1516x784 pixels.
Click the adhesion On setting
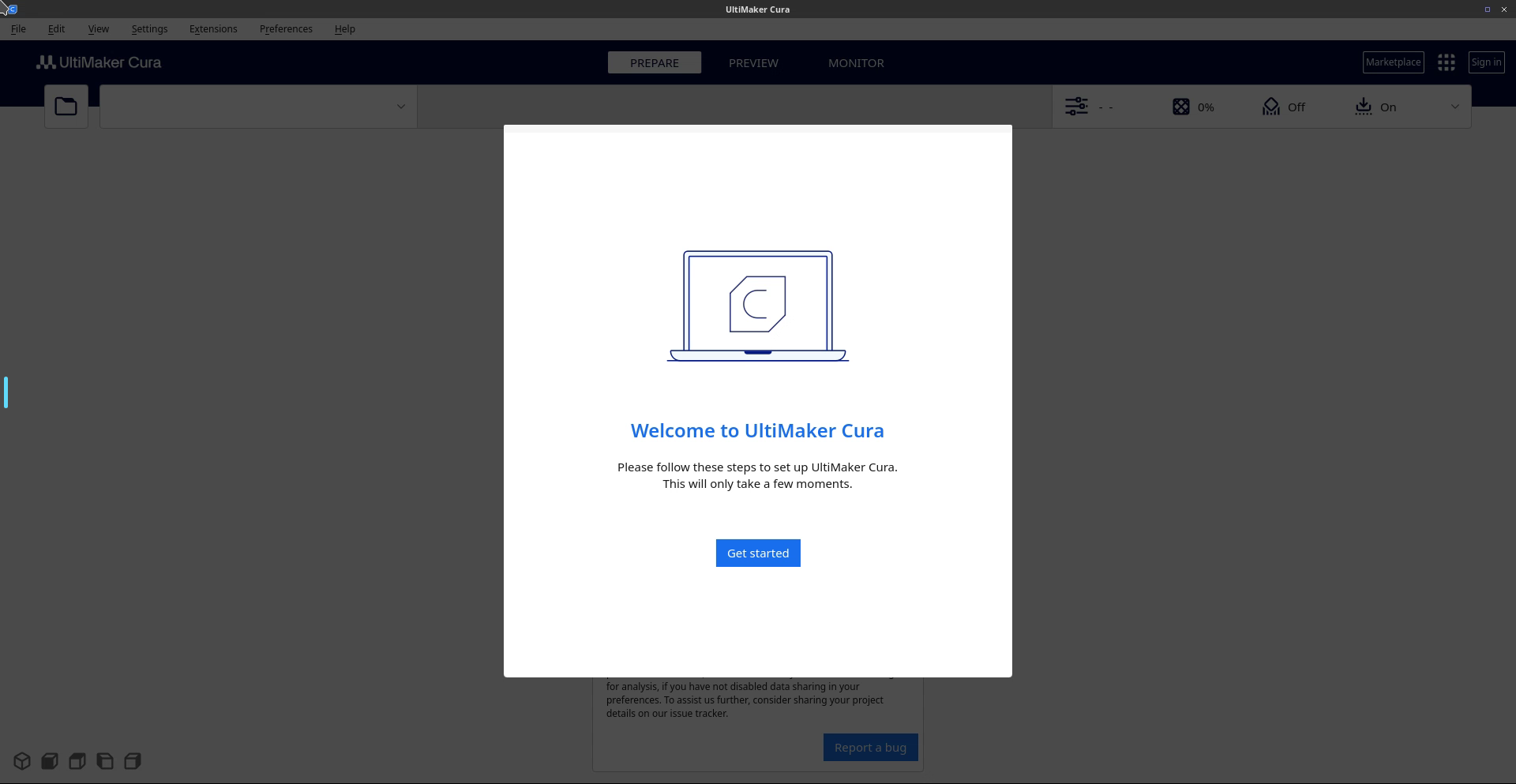pyautogui.click(x=1375, y=107)
